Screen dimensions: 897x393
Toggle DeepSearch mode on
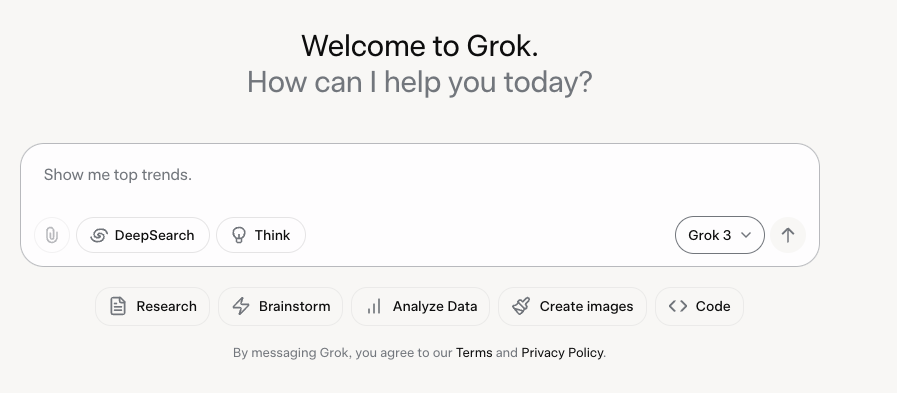click(143, 235)
